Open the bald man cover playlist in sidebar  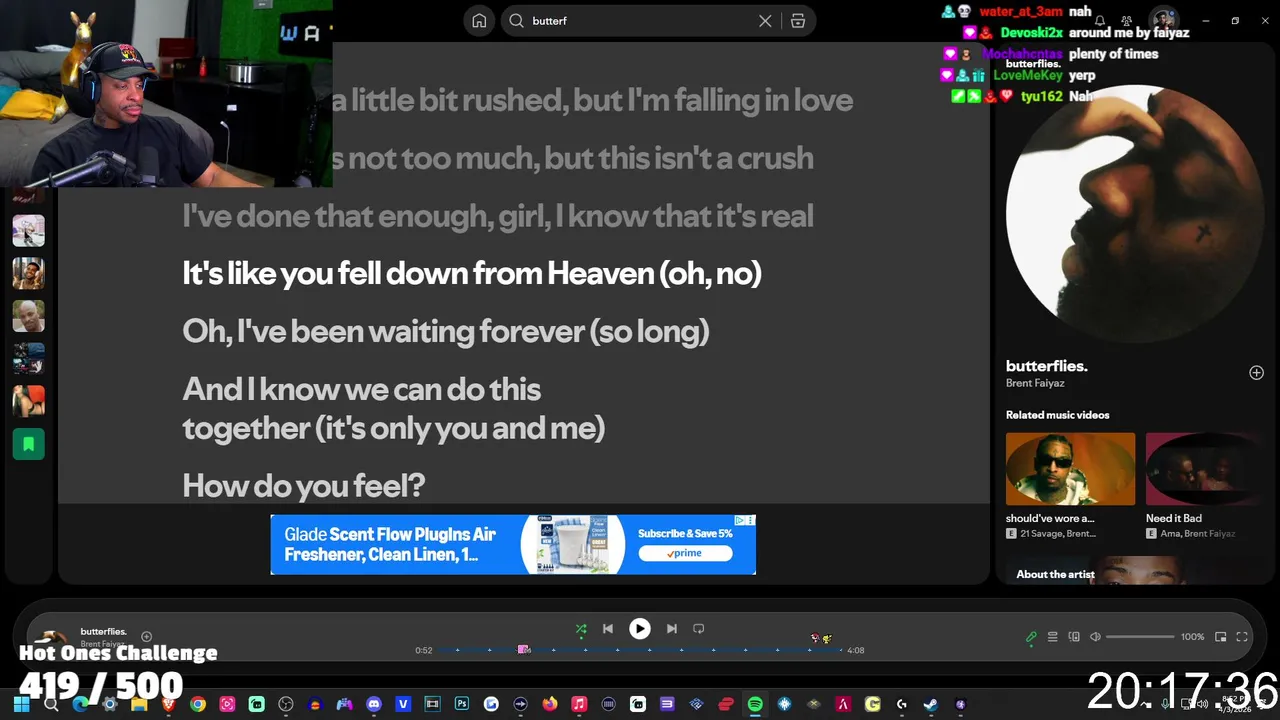(x=28, y=316)
